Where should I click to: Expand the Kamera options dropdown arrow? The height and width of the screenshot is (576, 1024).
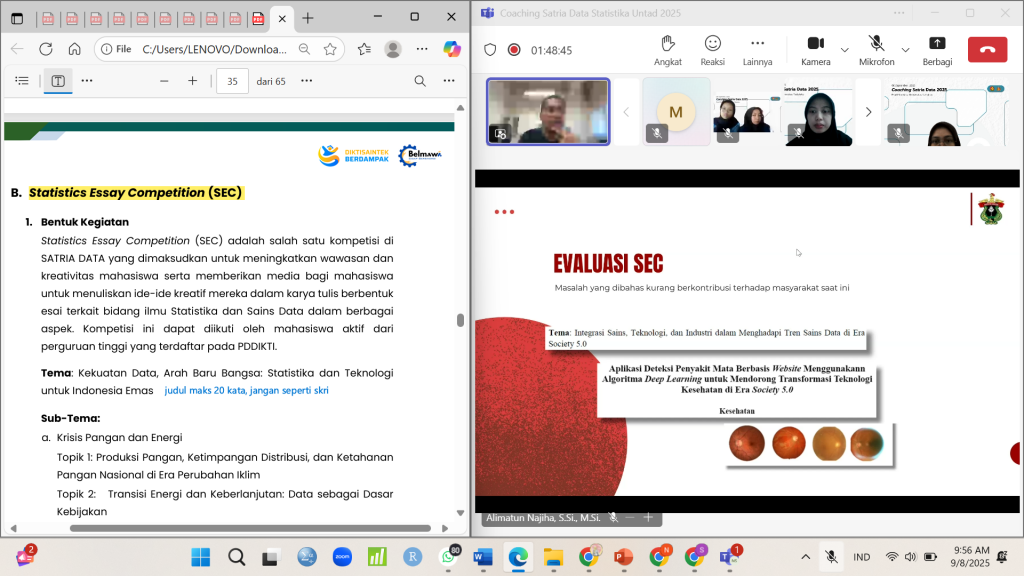(845, 49)
